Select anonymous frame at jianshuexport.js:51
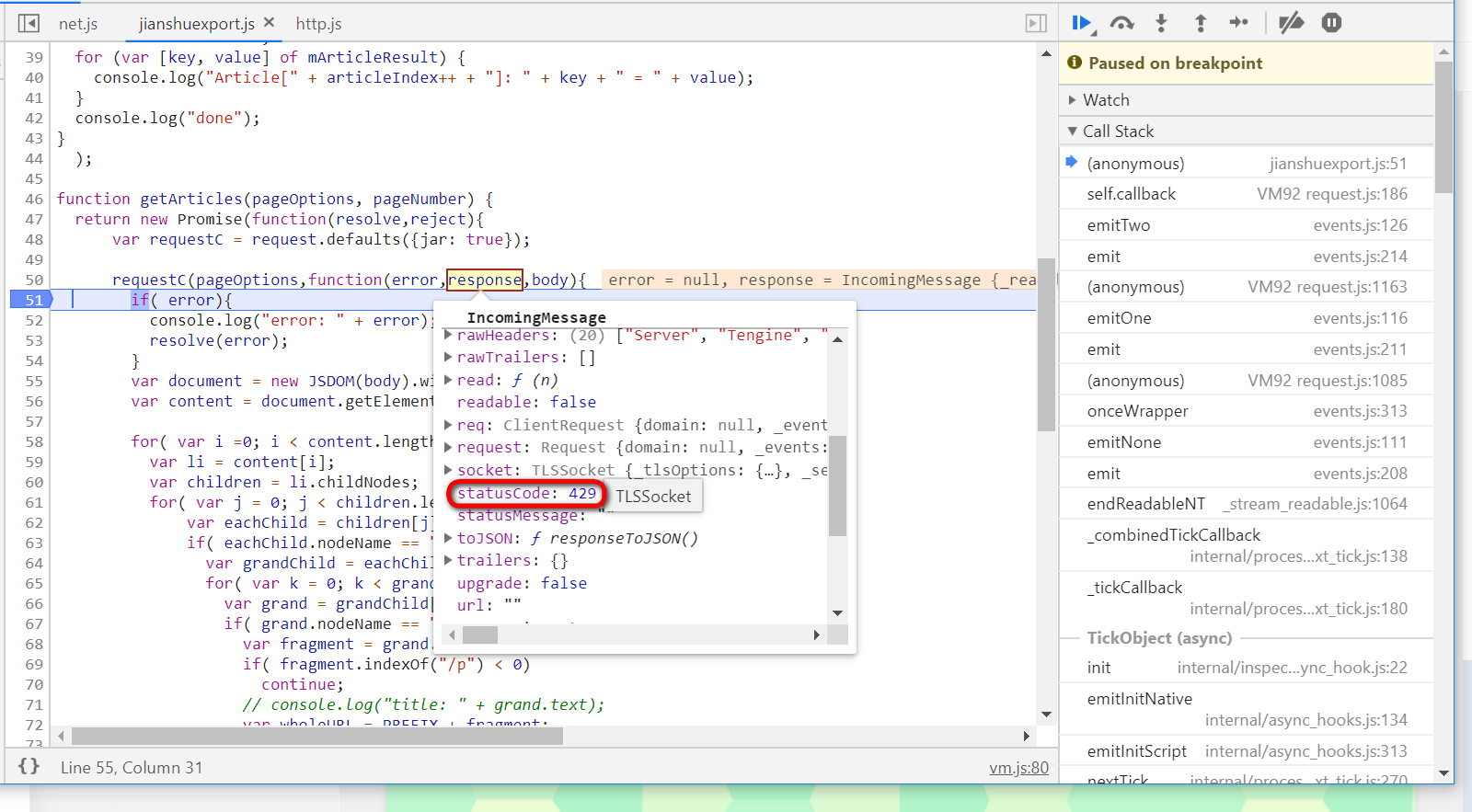 pyautogui.click(x=1247, y=164)
